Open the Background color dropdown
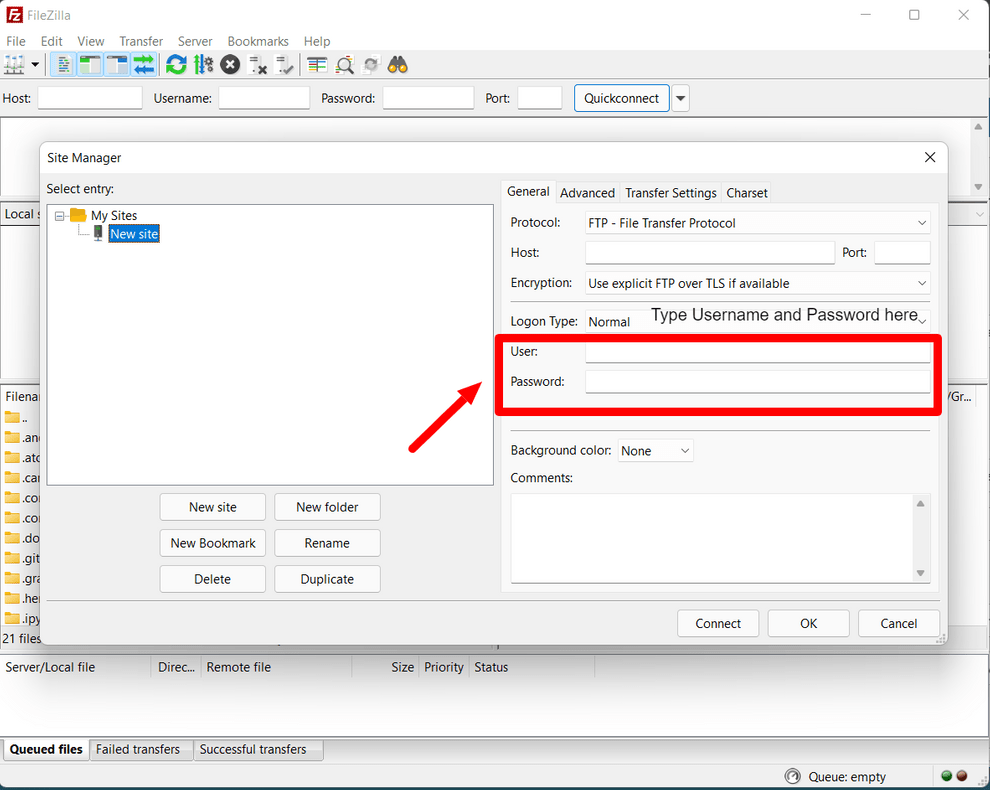The height and width of the screenshot is (790, 990). pyautogui.click(x=655, y=451)
